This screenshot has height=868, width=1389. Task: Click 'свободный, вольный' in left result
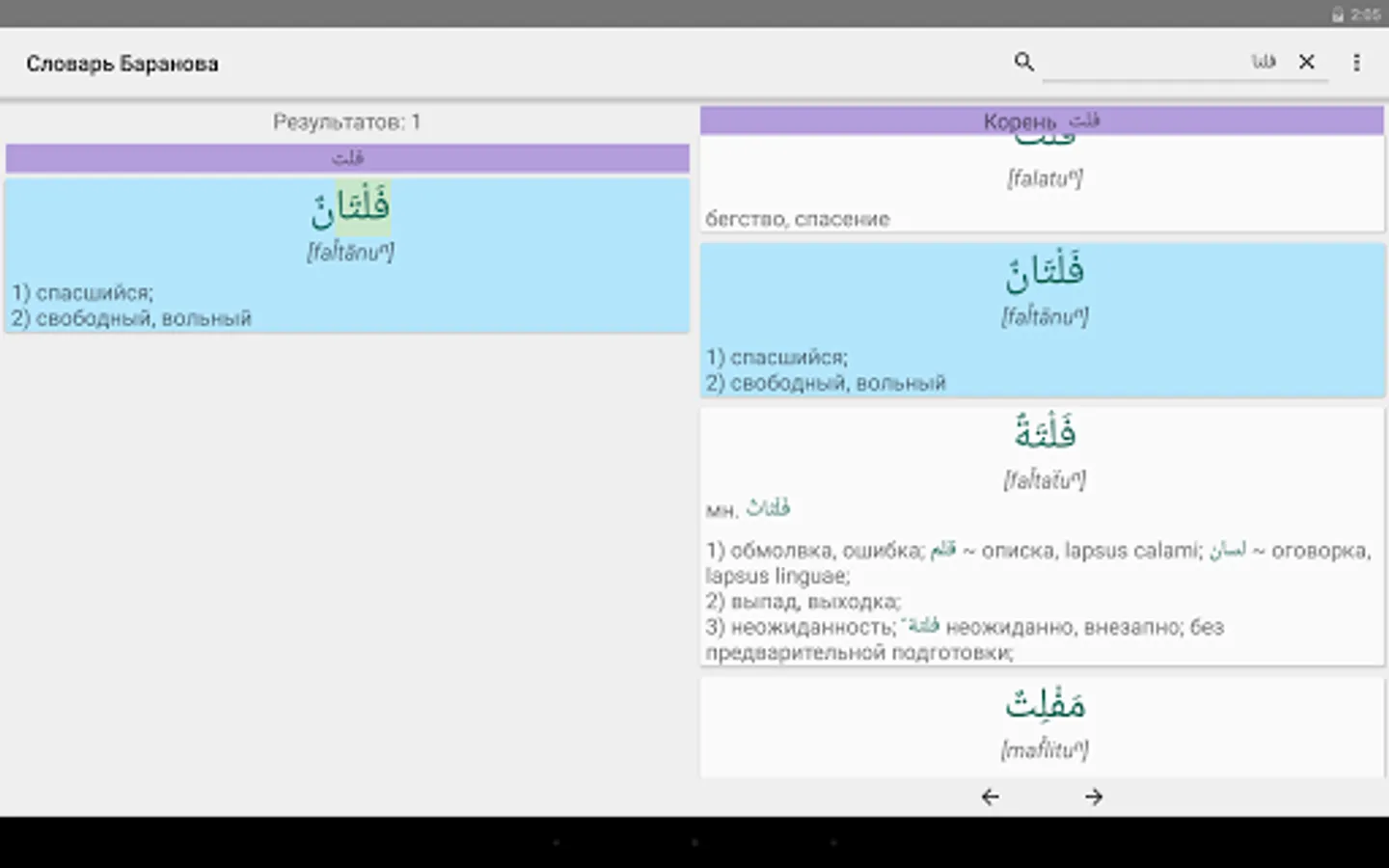click(x=144, y=318)
